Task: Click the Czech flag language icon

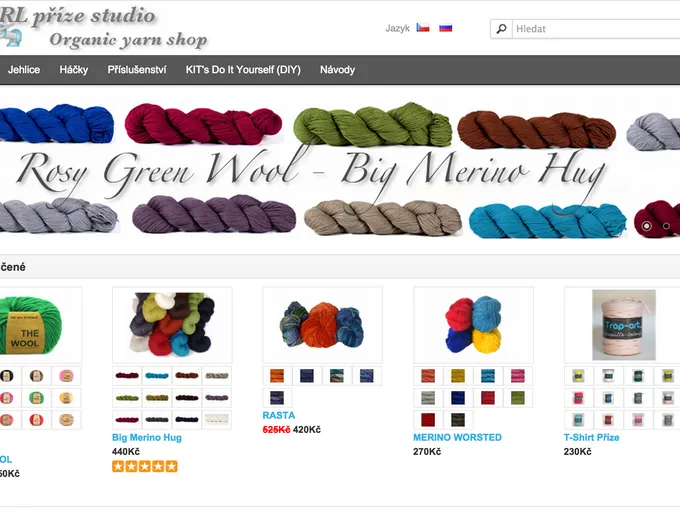Action: [423, 28]
